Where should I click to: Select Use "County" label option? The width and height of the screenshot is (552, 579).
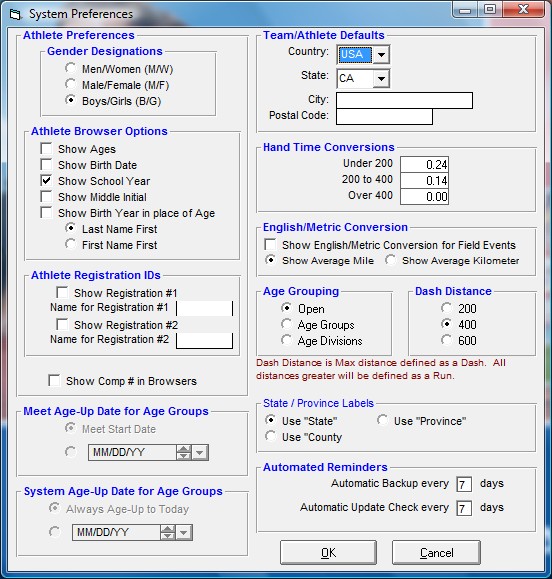[270, 436]
